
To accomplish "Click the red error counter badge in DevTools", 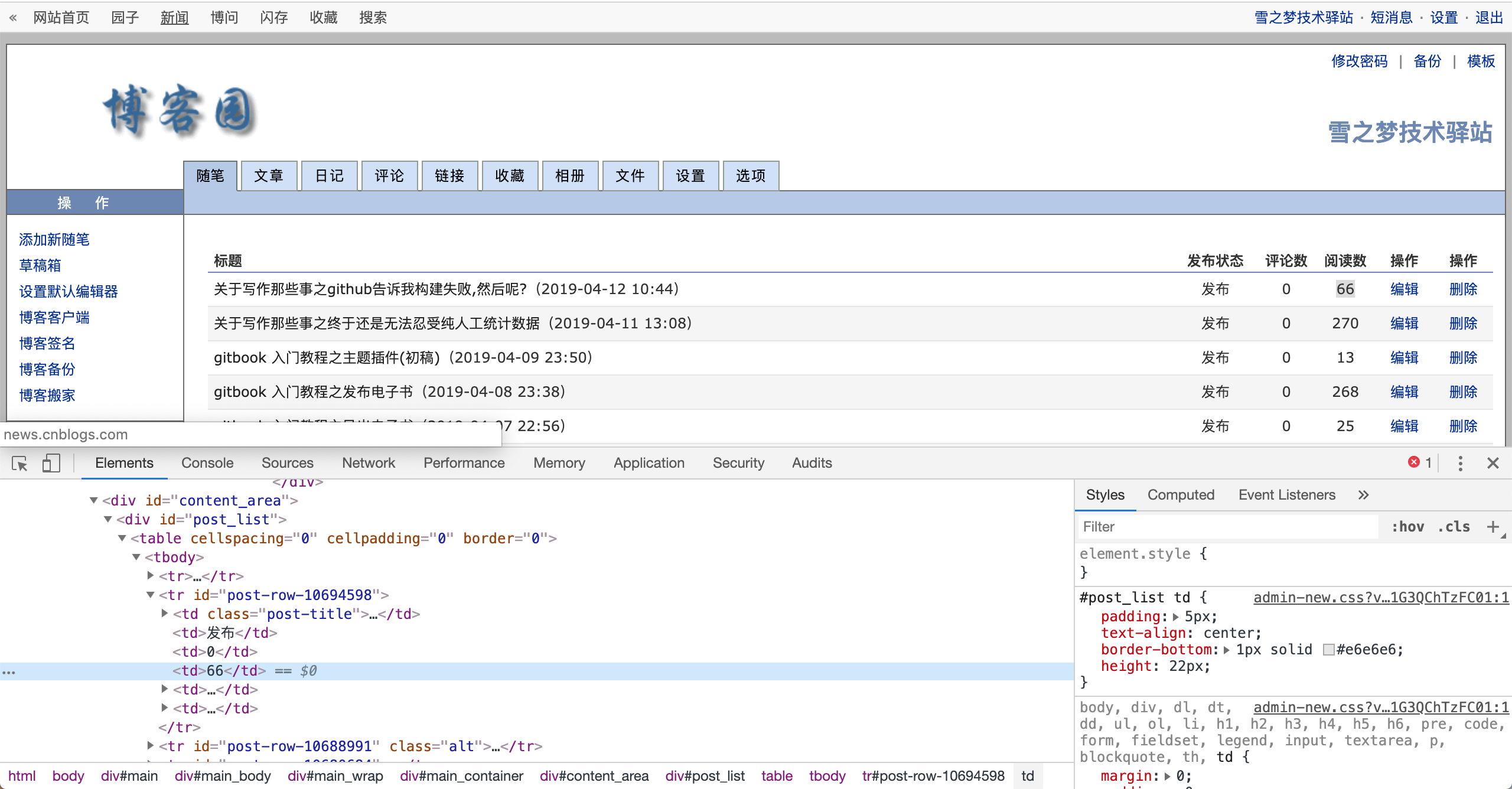I will coord(1420,462).
